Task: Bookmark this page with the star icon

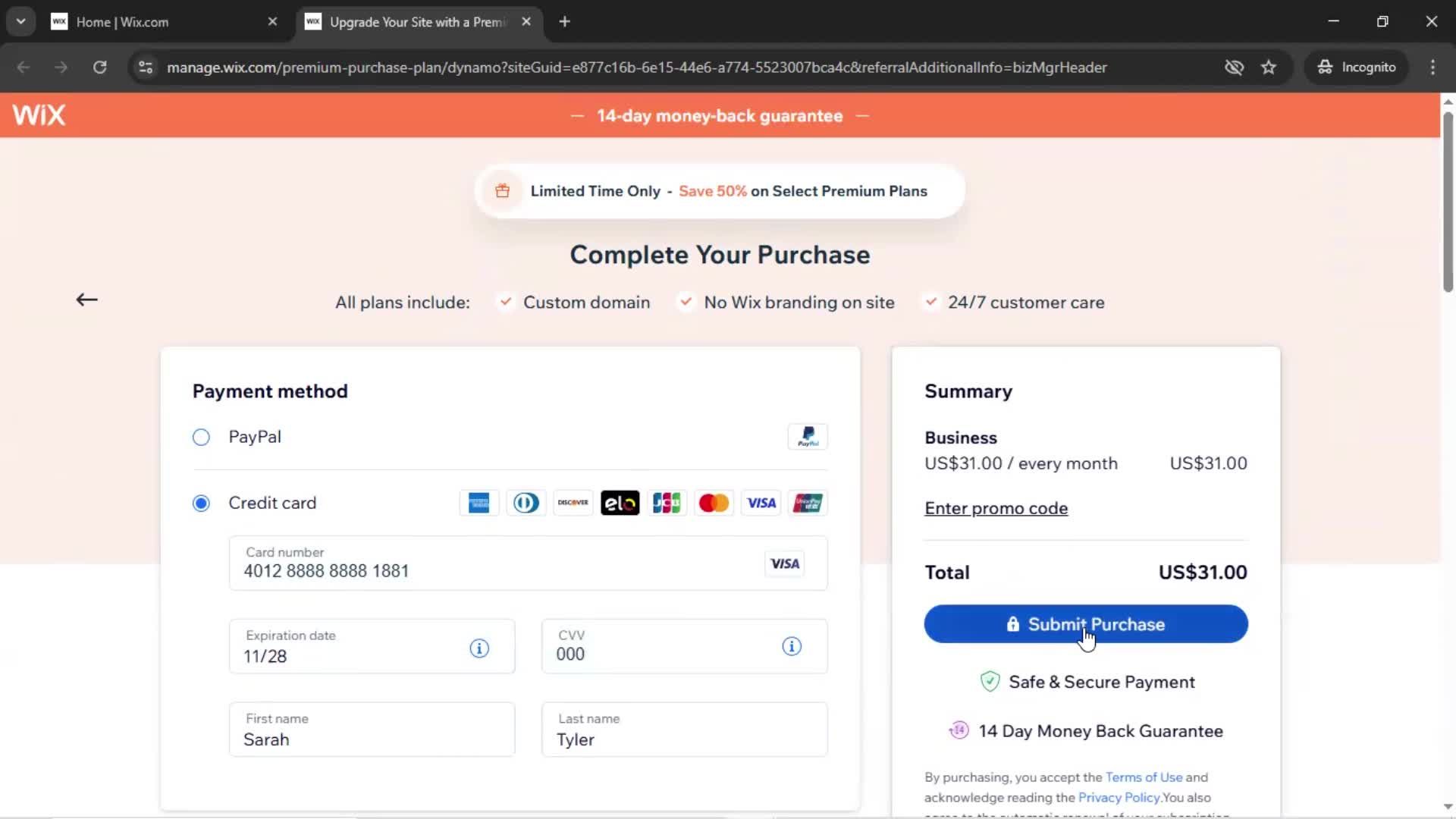Action: tap(1269, 67)
